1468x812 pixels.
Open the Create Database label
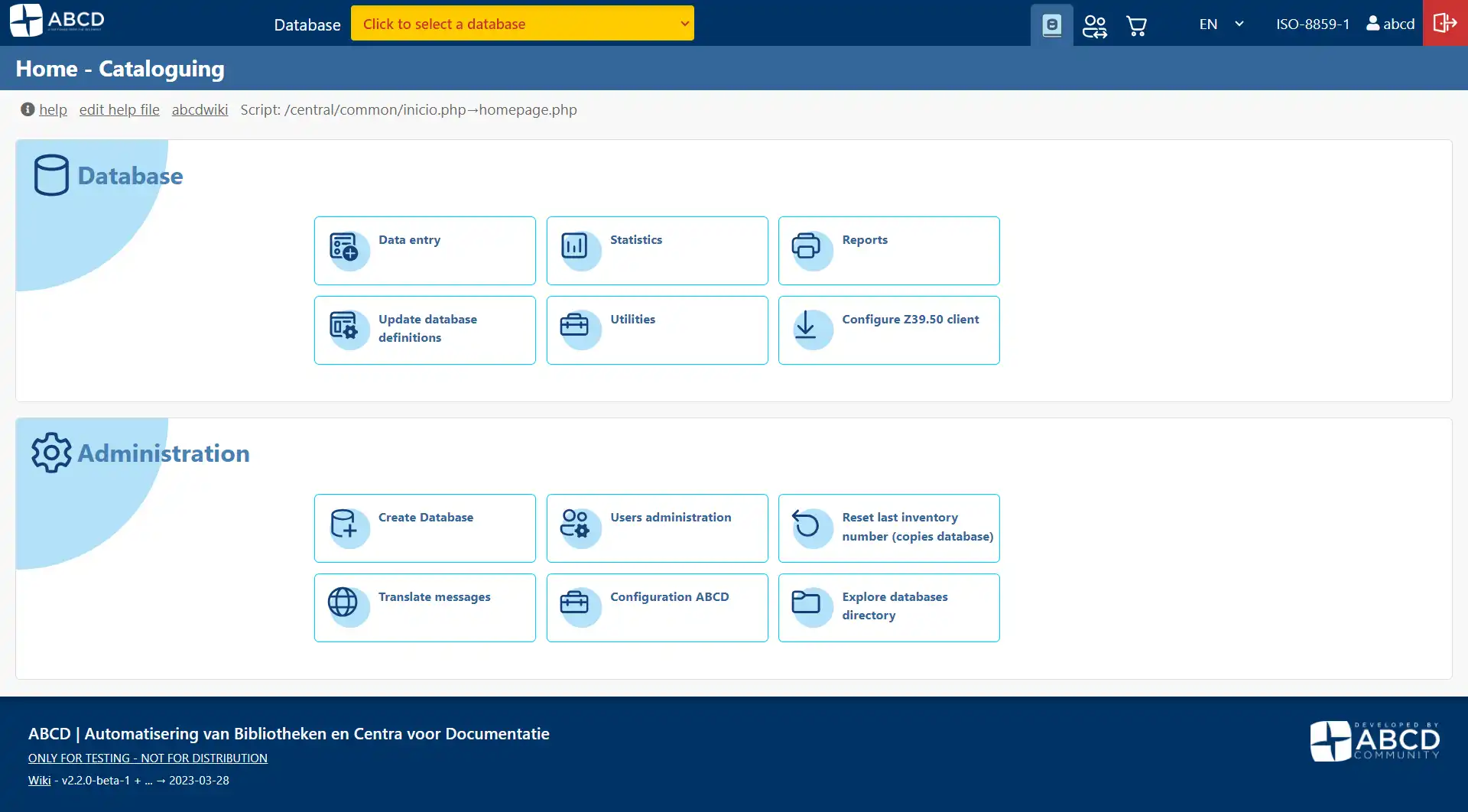coord(426,518)
